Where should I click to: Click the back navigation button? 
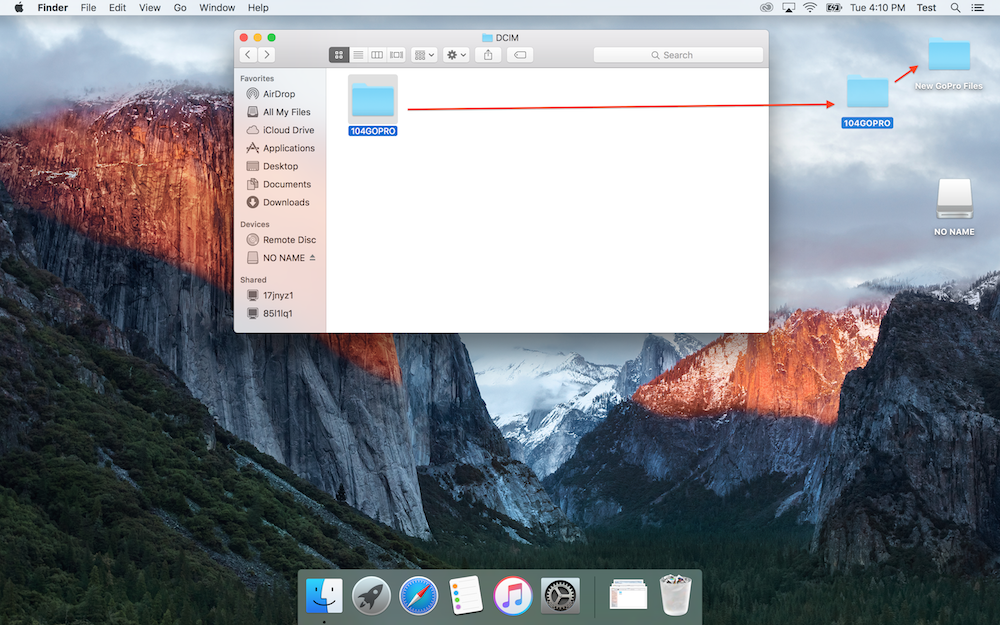pos(248,54)
